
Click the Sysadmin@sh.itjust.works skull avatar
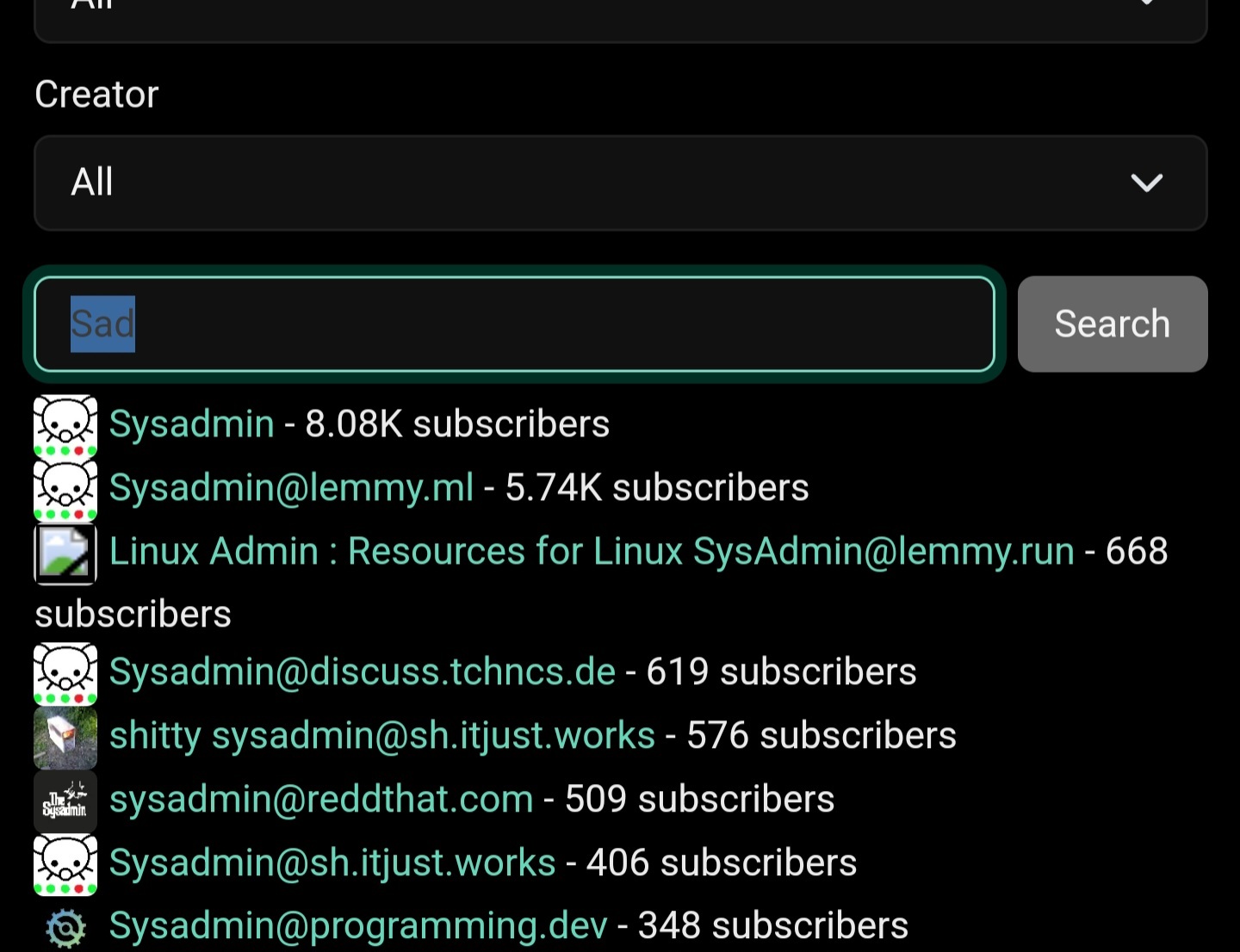coord(65,864)
